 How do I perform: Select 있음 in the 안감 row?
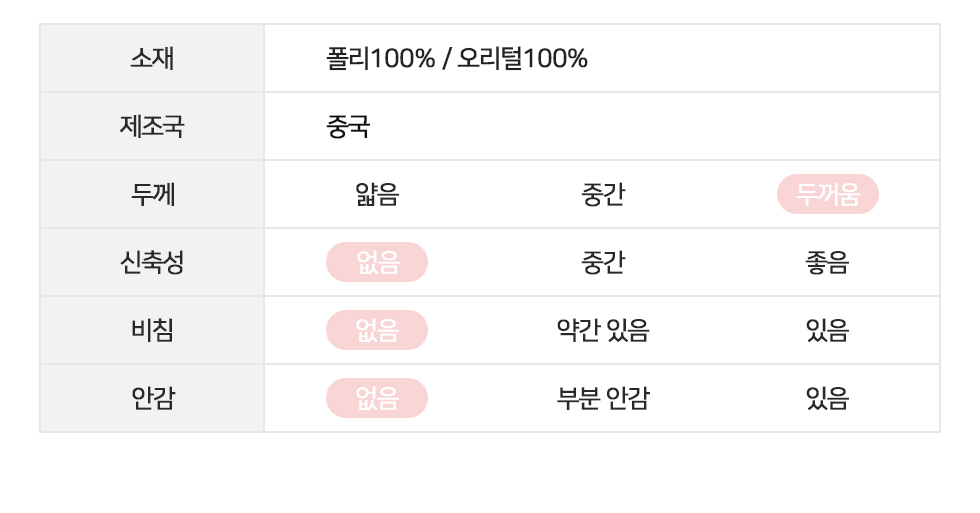pyautogui.click(x=828, y=399)
